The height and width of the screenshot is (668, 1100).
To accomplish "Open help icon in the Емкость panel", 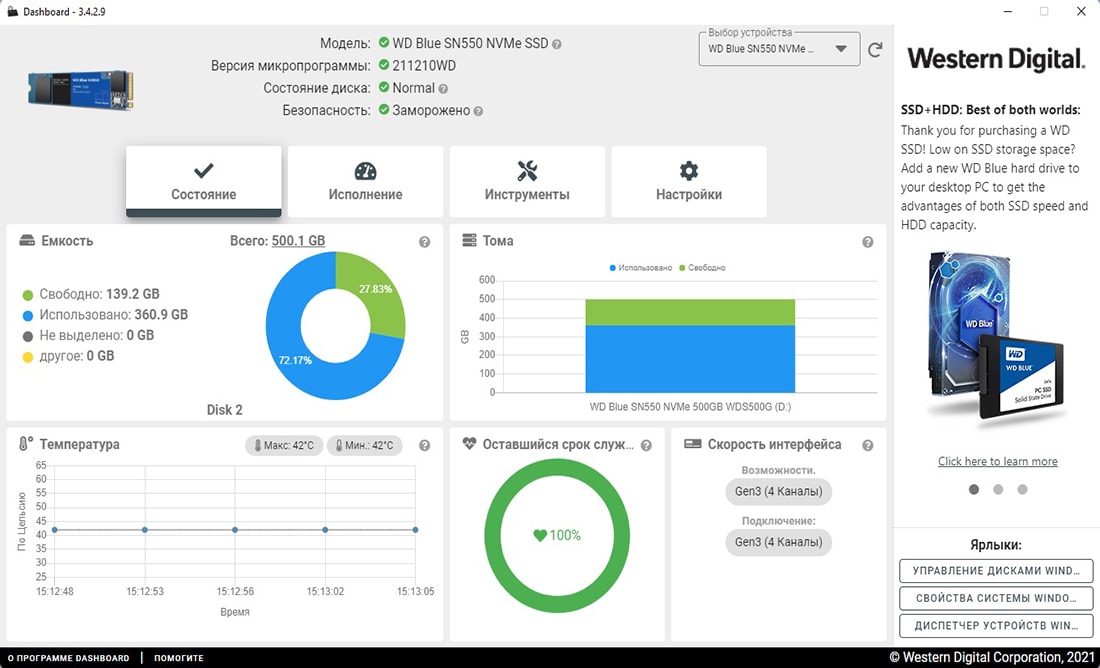I will pyautogui.click(x=425, y=242).
